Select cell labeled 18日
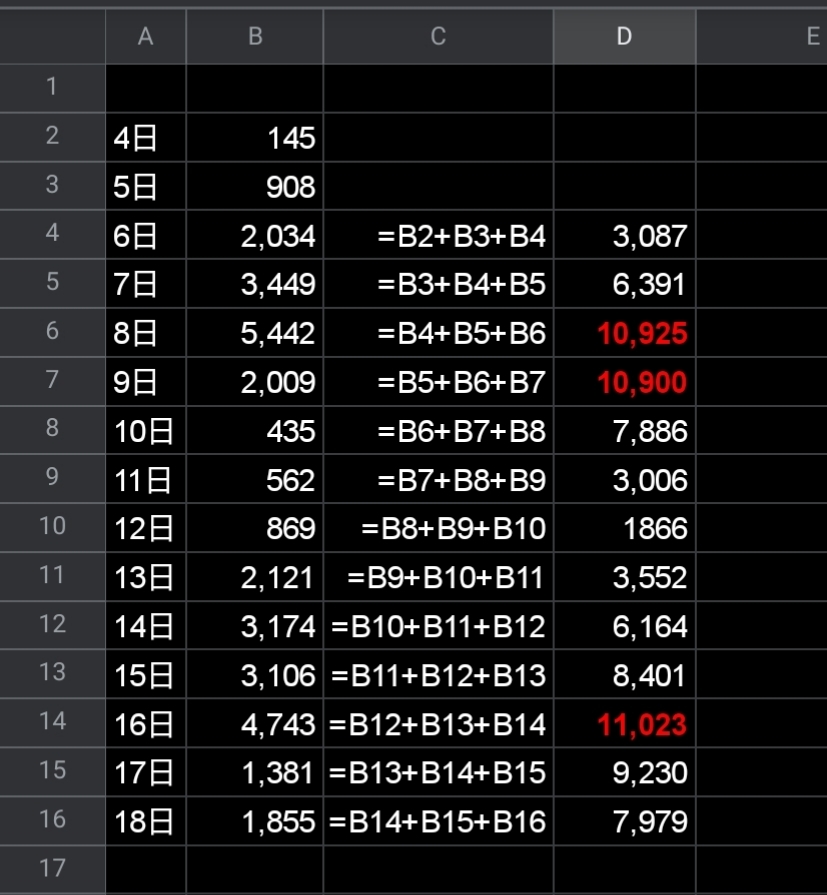Screen dimensions: 827x895 146,822
